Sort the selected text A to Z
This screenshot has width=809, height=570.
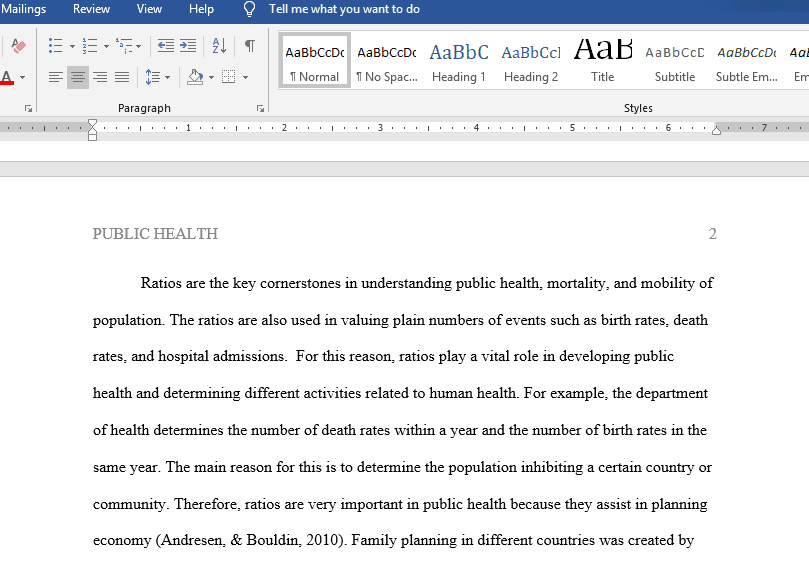coord(219,46)
